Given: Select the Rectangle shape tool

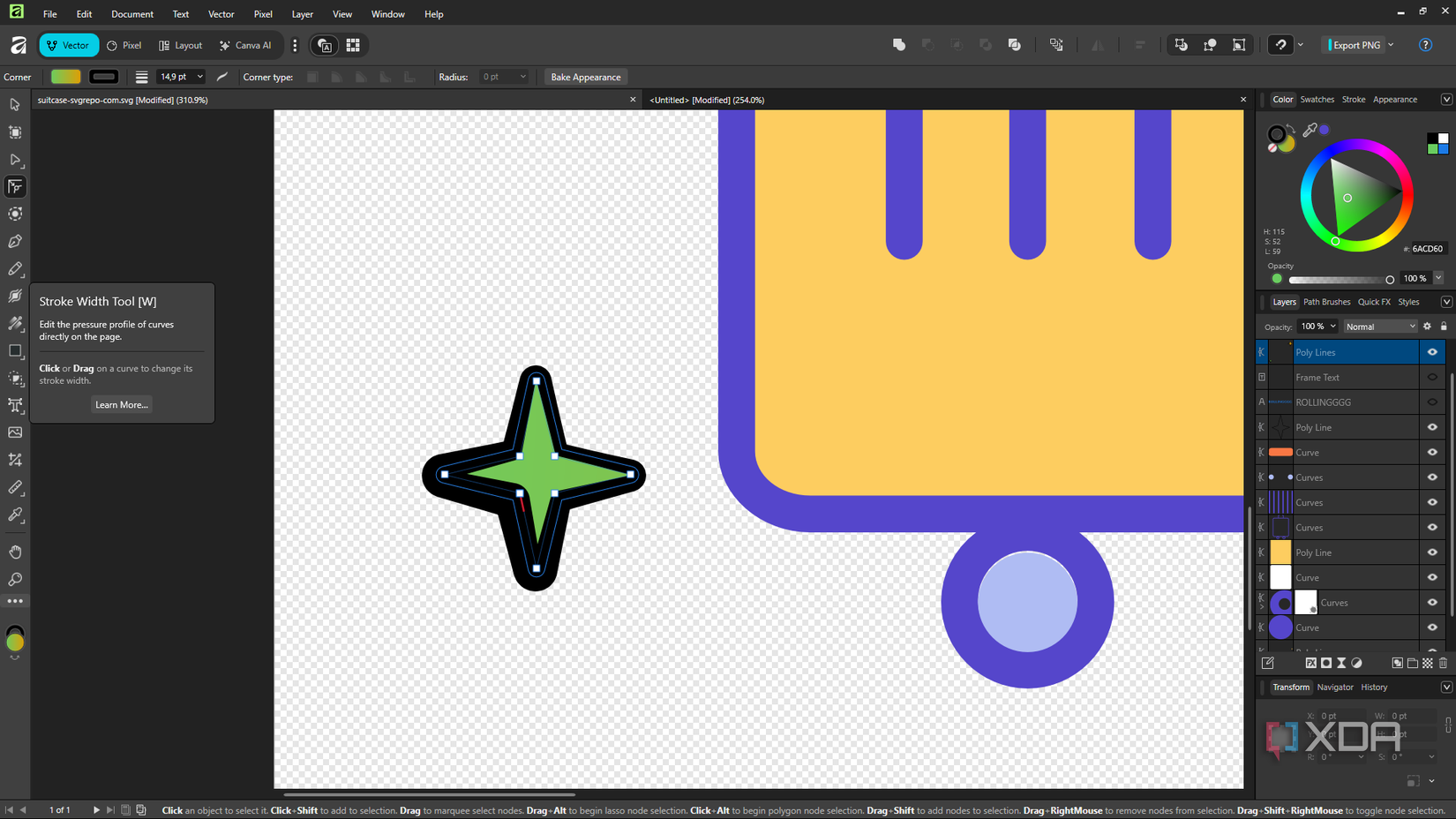Looking at the screenshot, I should pos(15,351).
